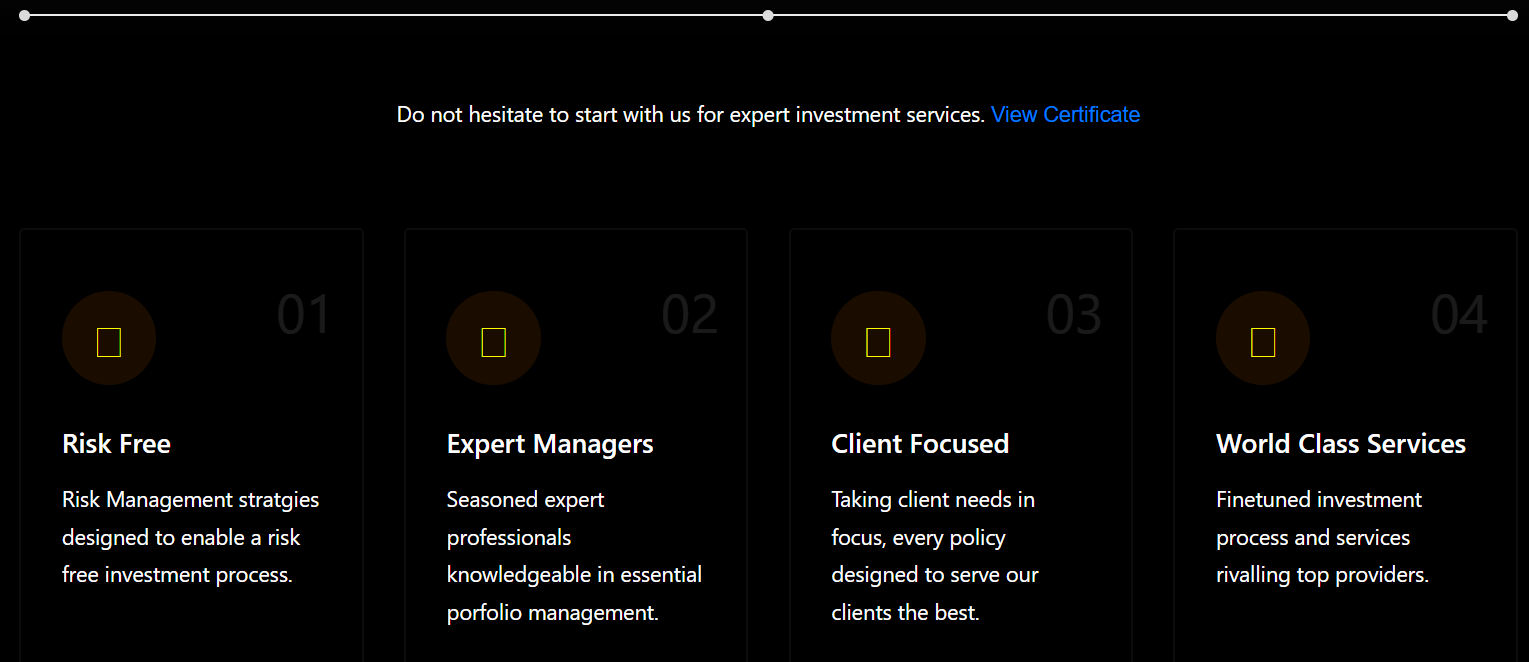The width and height of the screenshot is (1529, 662).
Task: Click the Expert Managers heading
Action: tap(550, 443)
